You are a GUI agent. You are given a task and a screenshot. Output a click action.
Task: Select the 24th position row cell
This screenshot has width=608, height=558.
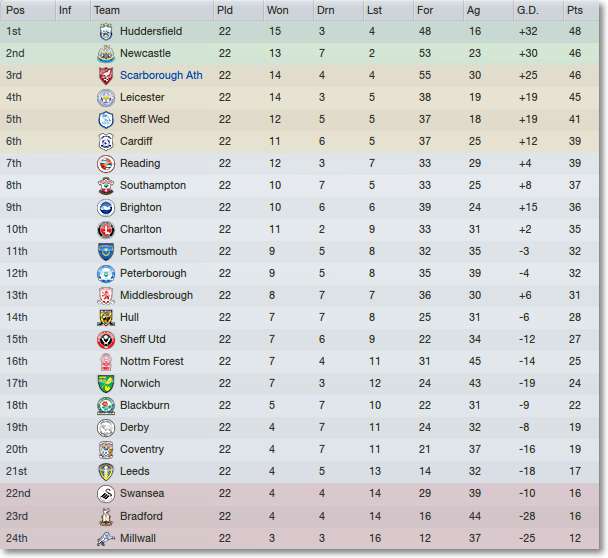pyautogui.click(x=17, y=538)
